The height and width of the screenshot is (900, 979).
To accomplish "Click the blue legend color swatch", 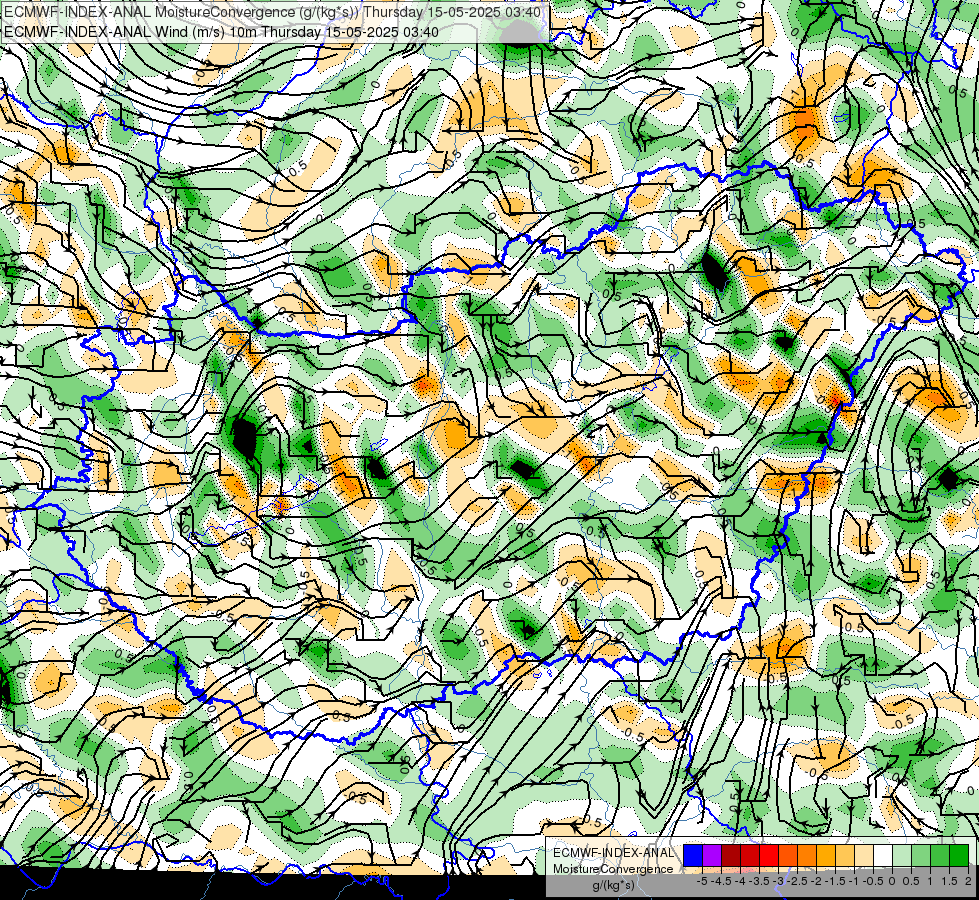I will pos(693,855).
